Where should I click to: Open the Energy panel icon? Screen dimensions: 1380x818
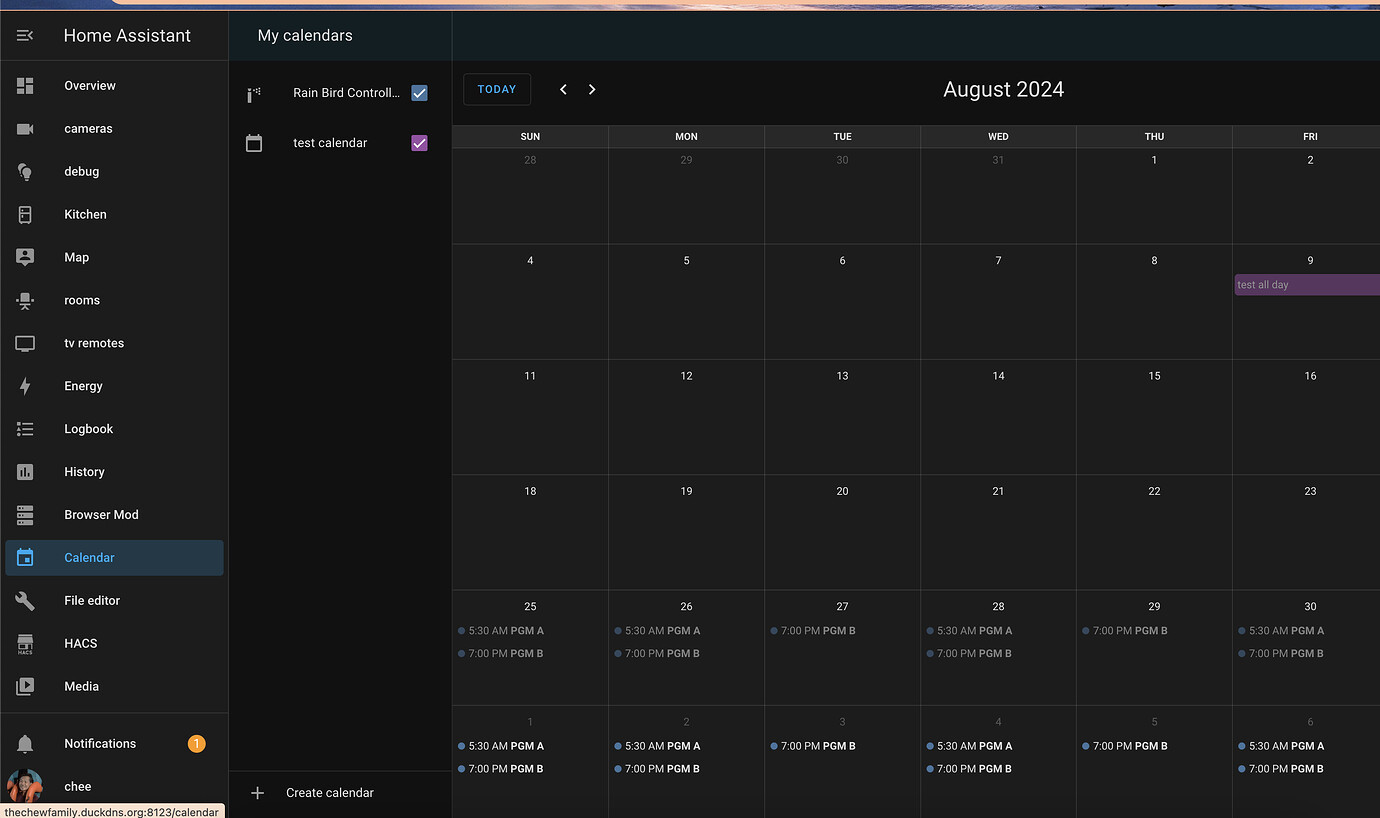[25, 386]
